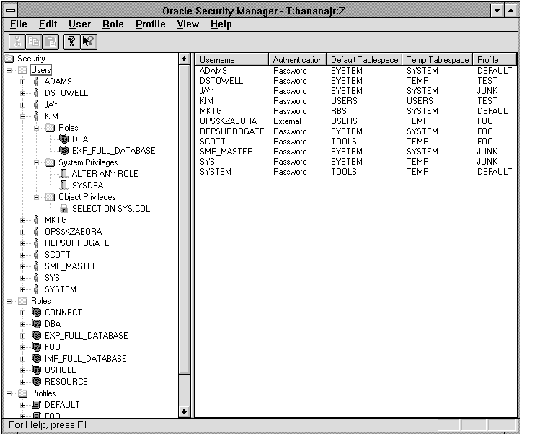Select the Security root folder icon

point(9,58)
